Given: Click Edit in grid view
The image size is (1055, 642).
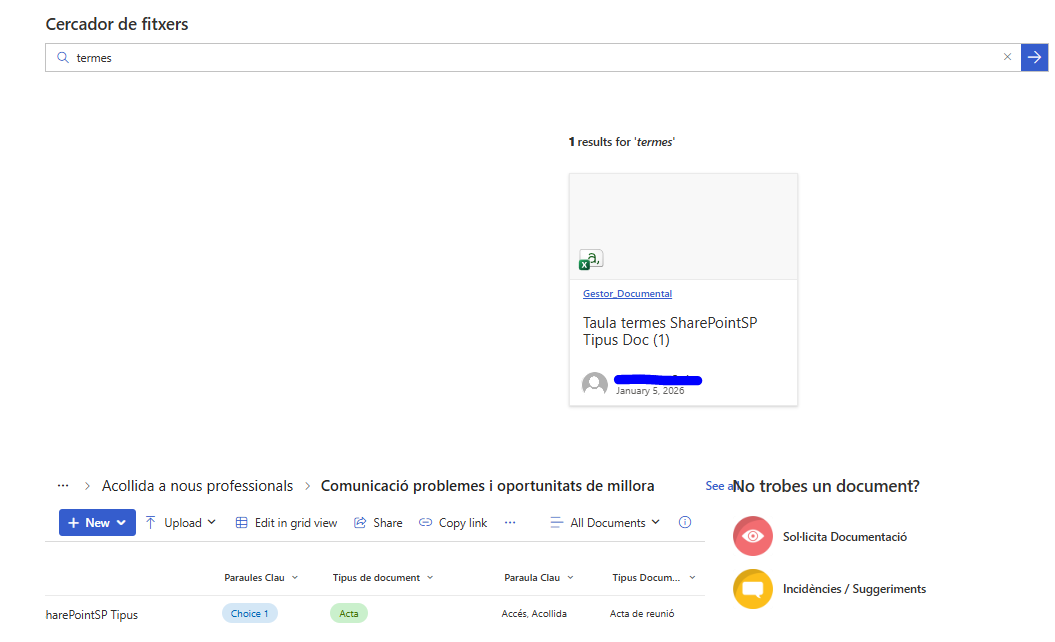Looking at the screenshot, I should click(287, 523).
